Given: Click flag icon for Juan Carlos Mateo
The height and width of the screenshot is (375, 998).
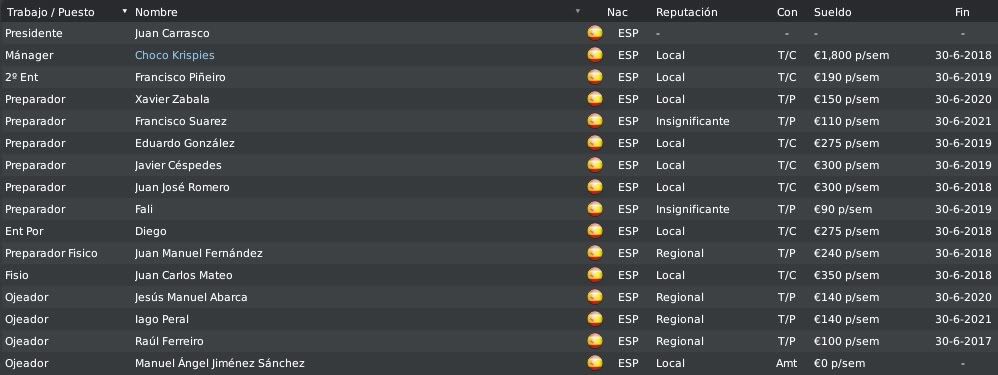Looking at the screenshot, I should pos(594,275).
